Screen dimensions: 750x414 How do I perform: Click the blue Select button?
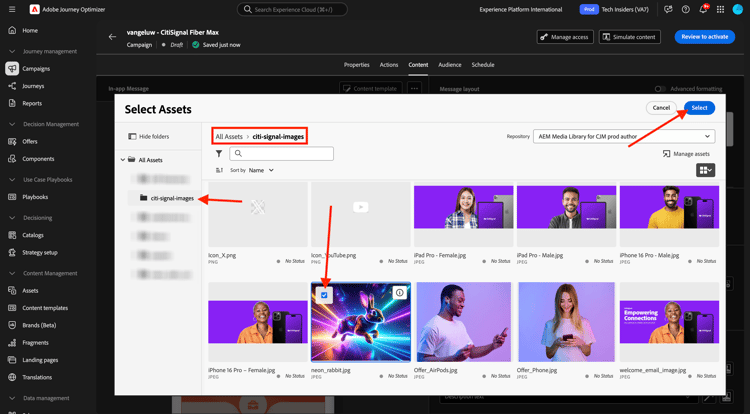click(x=699, y=107)
